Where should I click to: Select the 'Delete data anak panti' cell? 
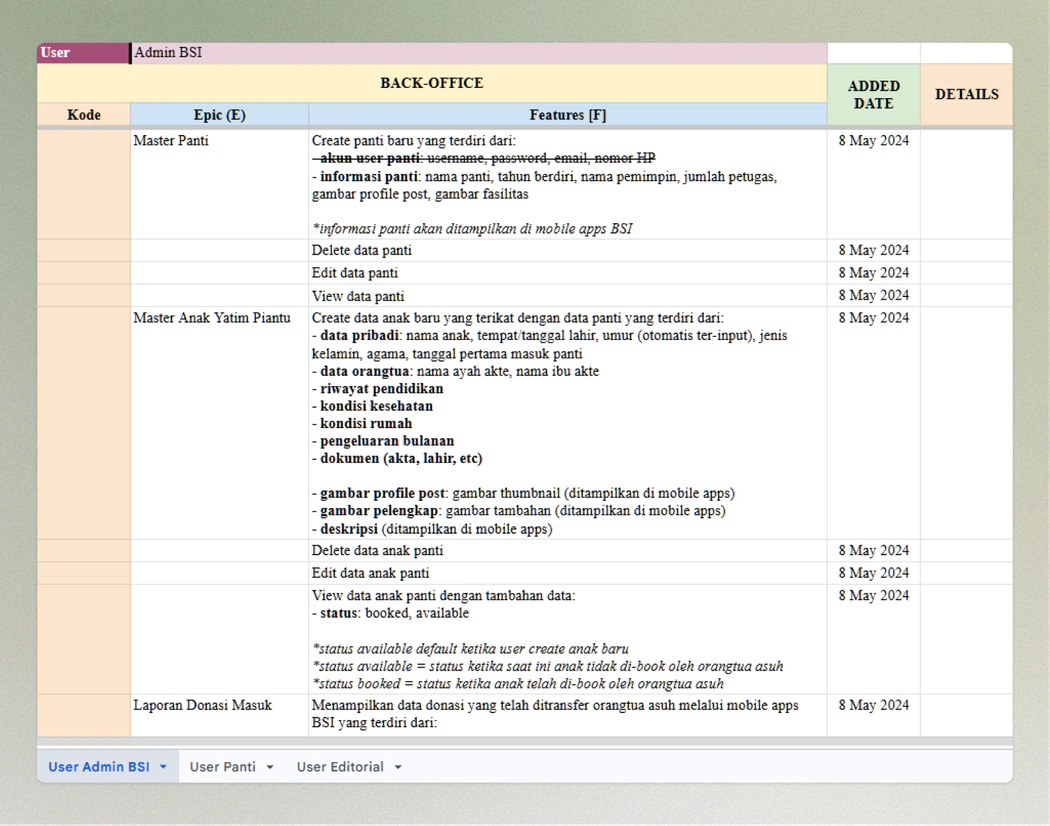(x=568, y=551)
